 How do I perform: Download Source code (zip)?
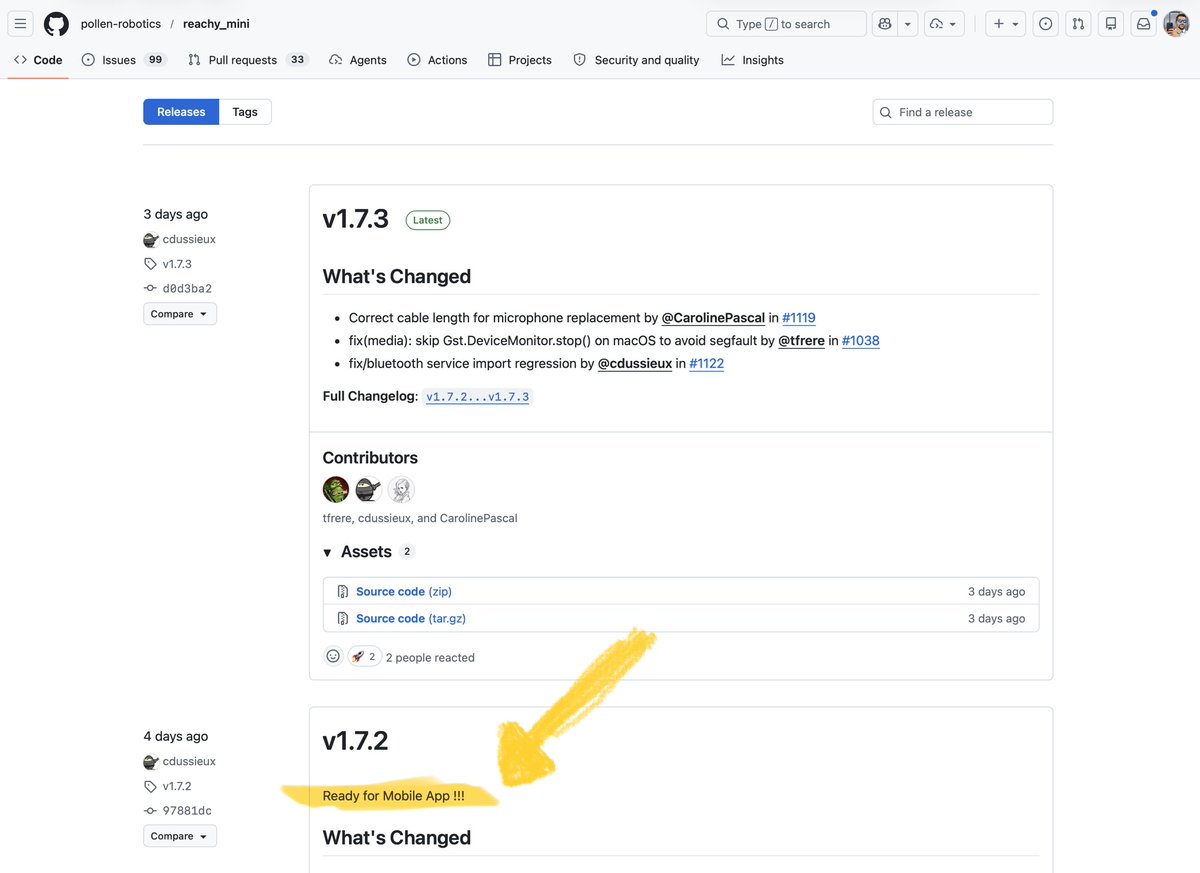(x=404, y=592)
